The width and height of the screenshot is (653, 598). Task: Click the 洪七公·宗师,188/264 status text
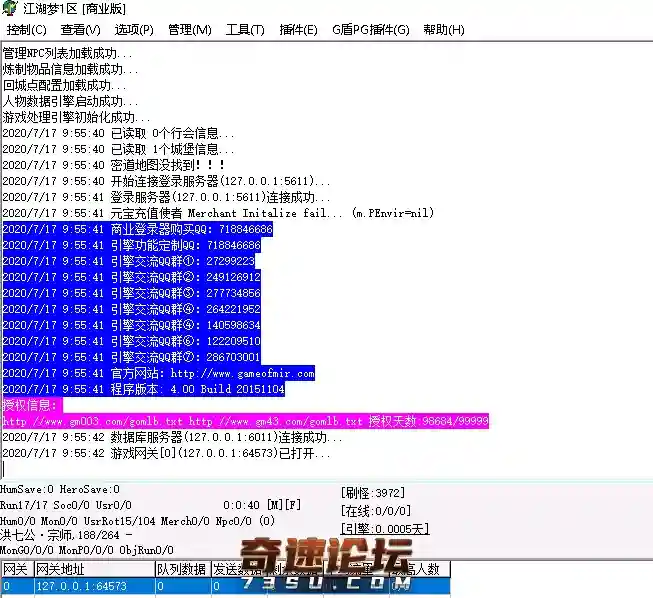coord(66,535)
